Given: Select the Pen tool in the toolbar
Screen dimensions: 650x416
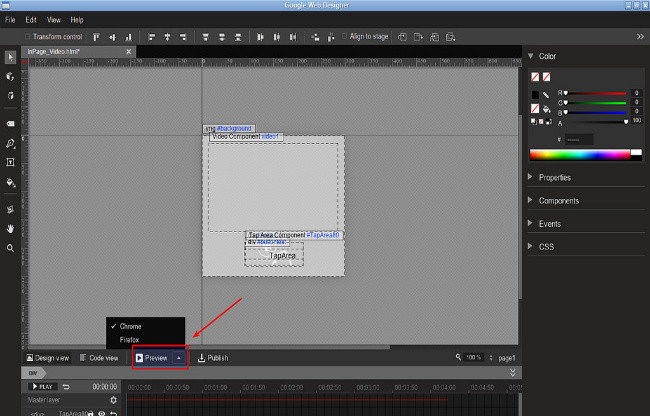Looking at the screenshot, I should pos(10,143).
